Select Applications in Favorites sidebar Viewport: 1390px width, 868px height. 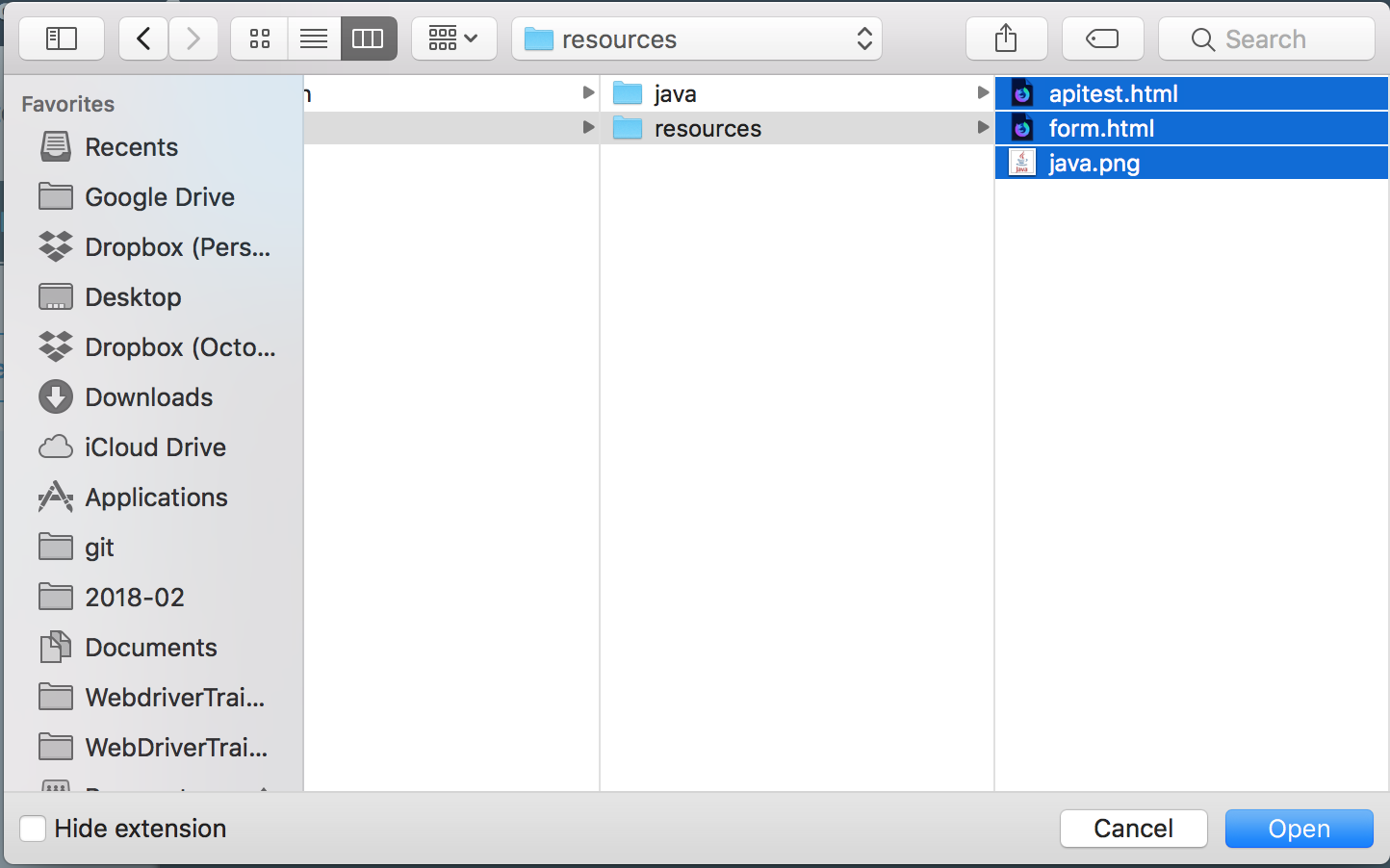[x=156, y=498]
